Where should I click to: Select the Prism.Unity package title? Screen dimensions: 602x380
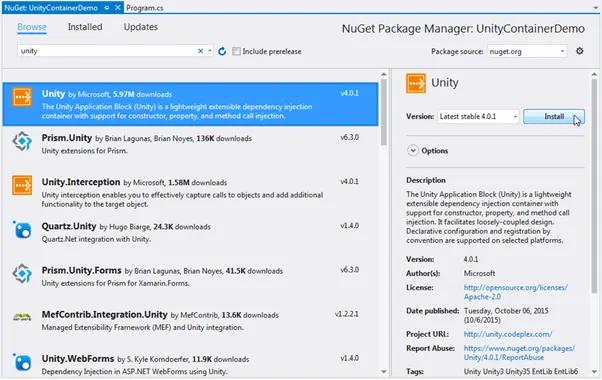point(66,138)
